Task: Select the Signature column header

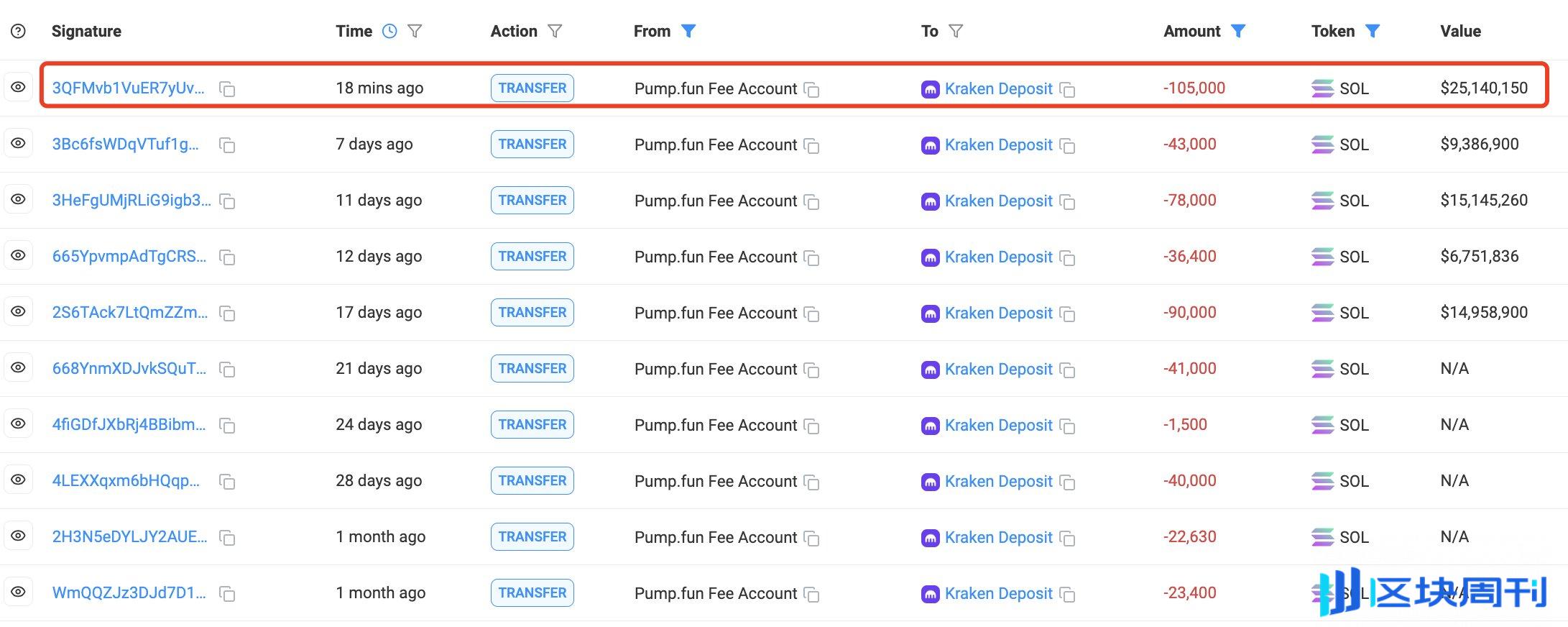Action: point(86,31)
